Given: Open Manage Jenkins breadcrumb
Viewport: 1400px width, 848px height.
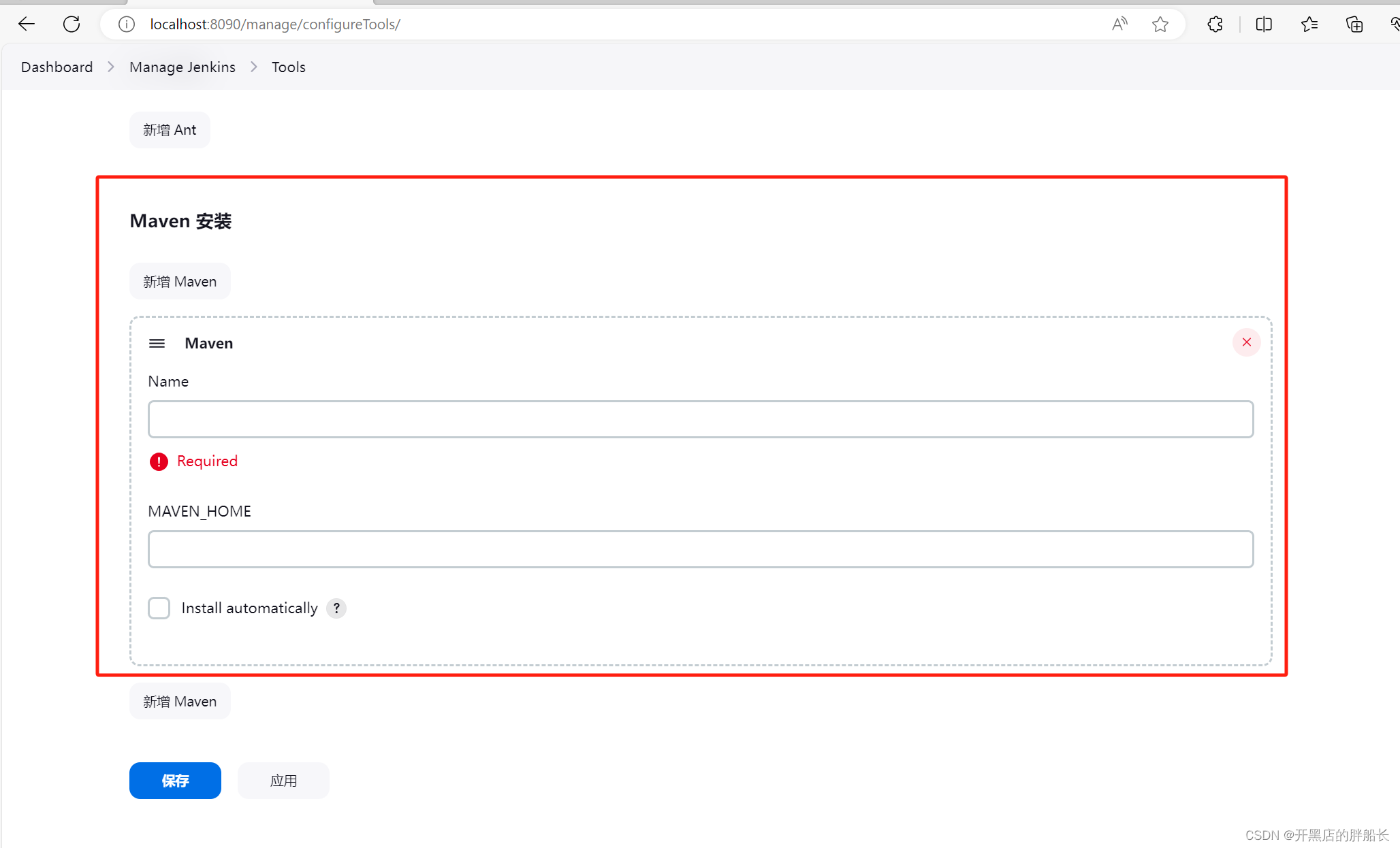Looking at the screenshot, I should (182, 67).
